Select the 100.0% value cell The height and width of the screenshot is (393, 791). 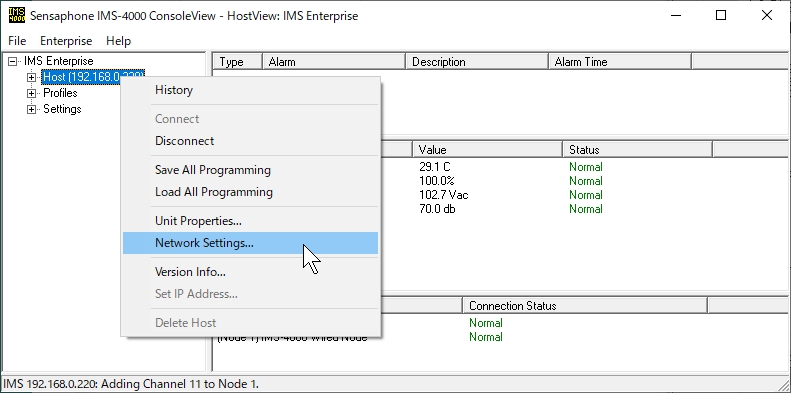click(437, 181)
